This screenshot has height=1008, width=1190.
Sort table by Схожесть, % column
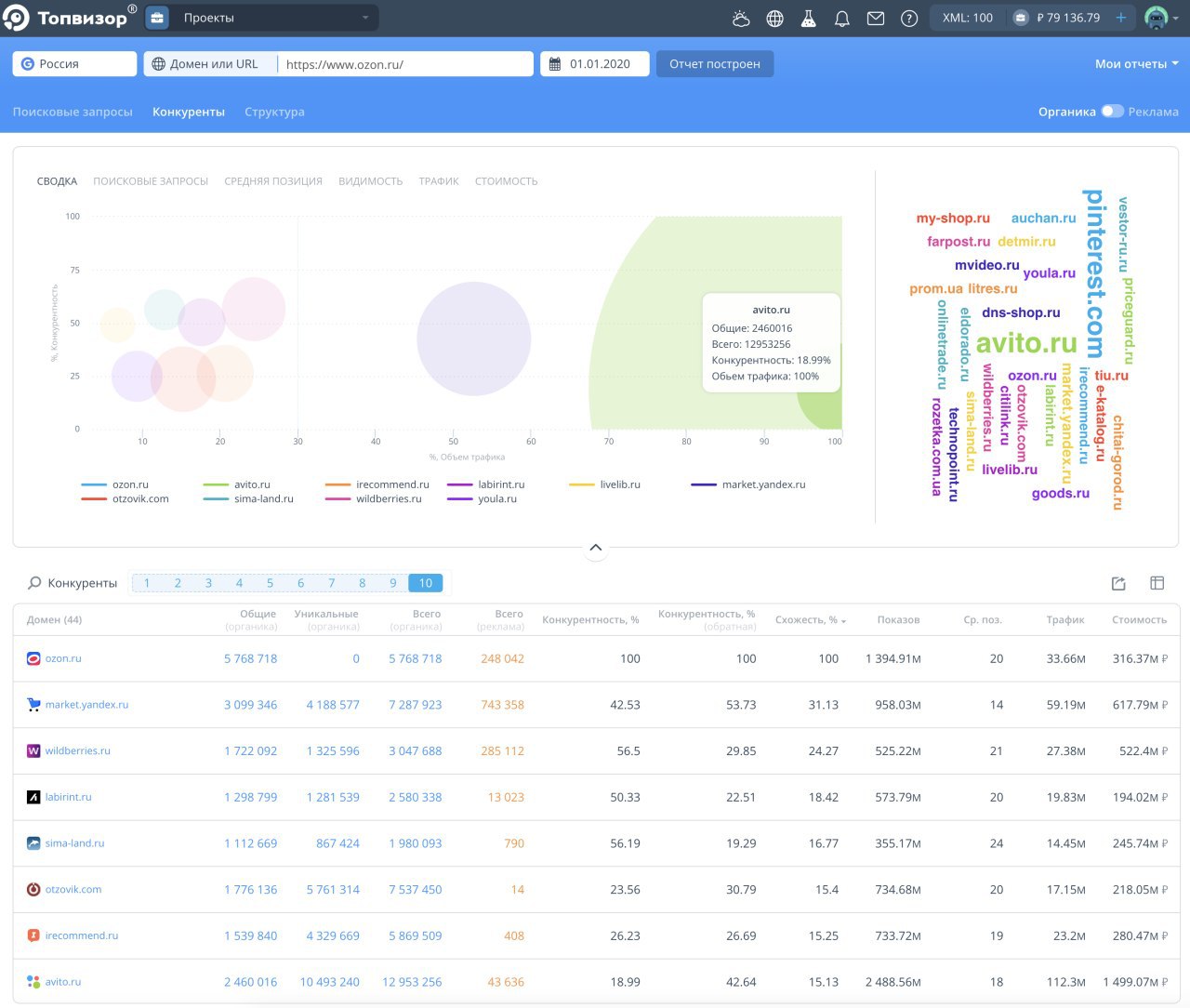810,620
